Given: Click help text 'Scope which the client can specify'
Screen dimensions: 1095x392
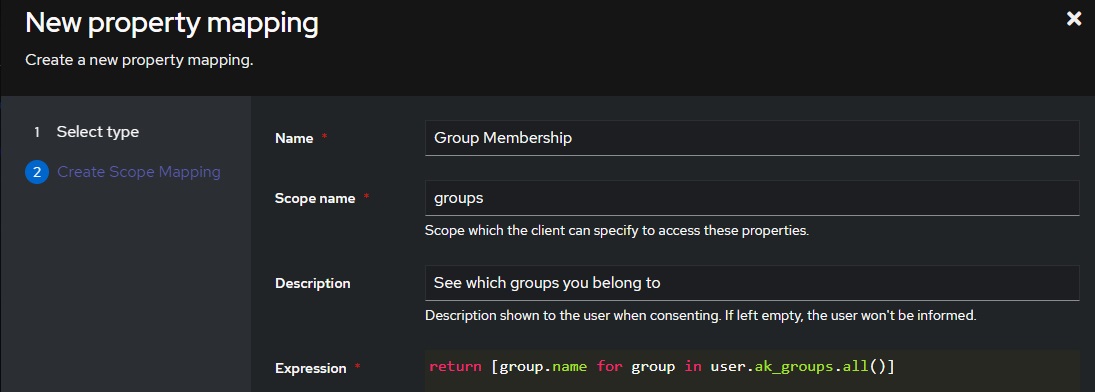Looking at the screenshot, I should click(617, 231).
